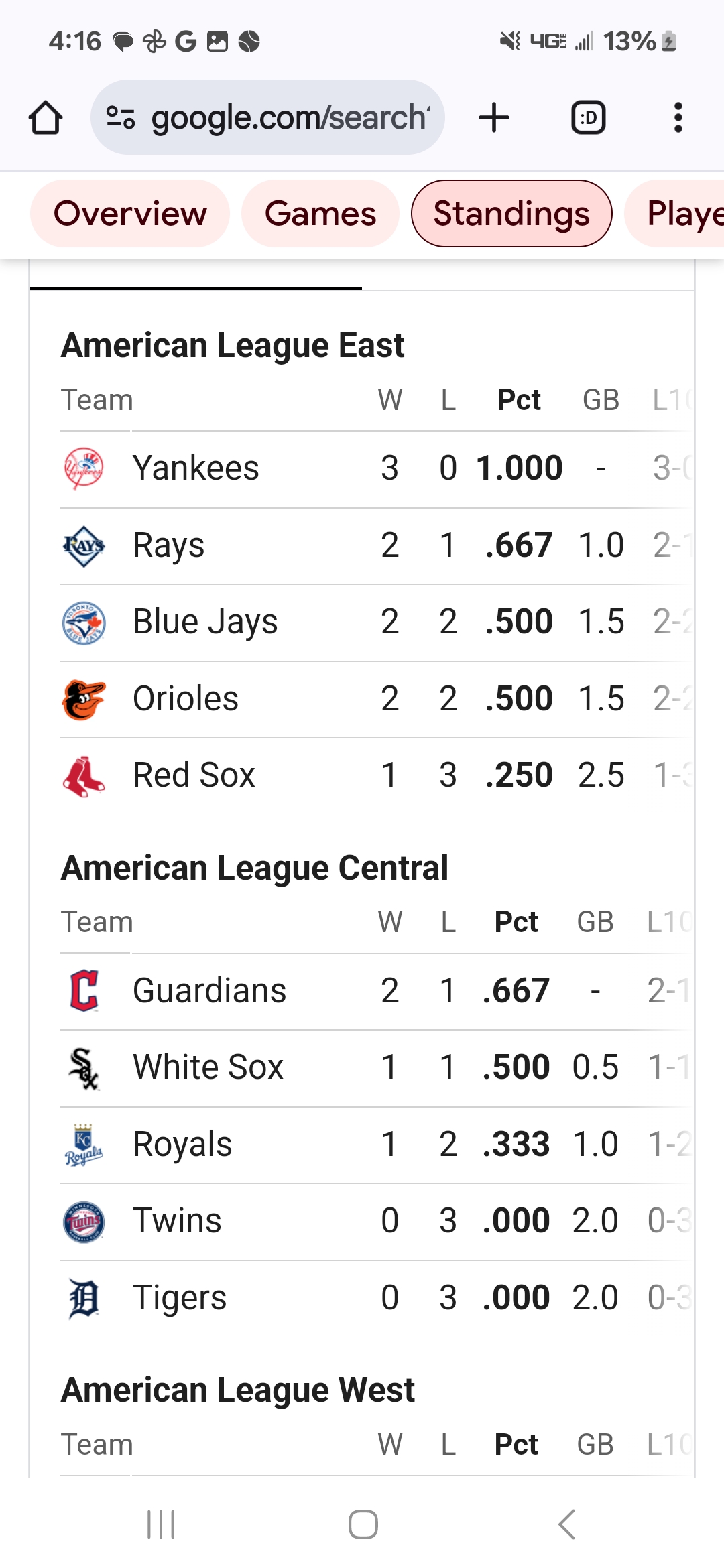Click the Yankees team logo
This screenshot has height=1568, width=724.
[x=84, y=468]
